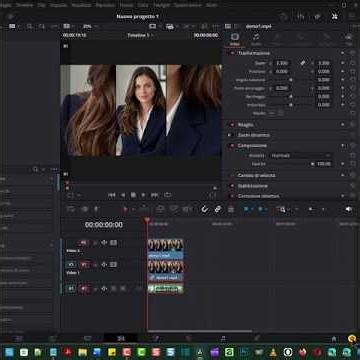Add a keyframe for the Zoom parameter
The width and height of the screenshot is (360, 360).
click(342, 63)
